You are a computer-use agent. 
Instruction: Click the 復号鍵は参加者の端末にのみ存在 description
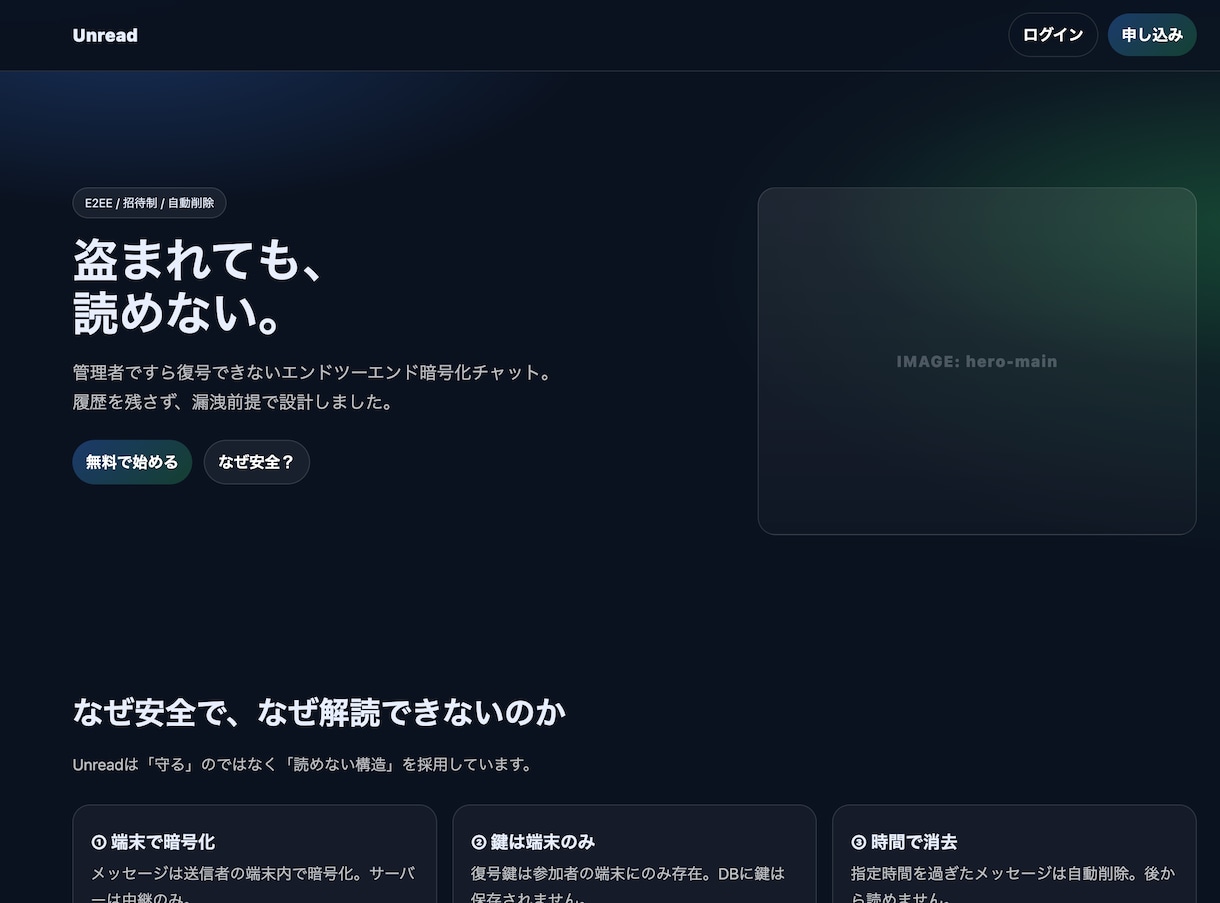(x=629, y=885)
